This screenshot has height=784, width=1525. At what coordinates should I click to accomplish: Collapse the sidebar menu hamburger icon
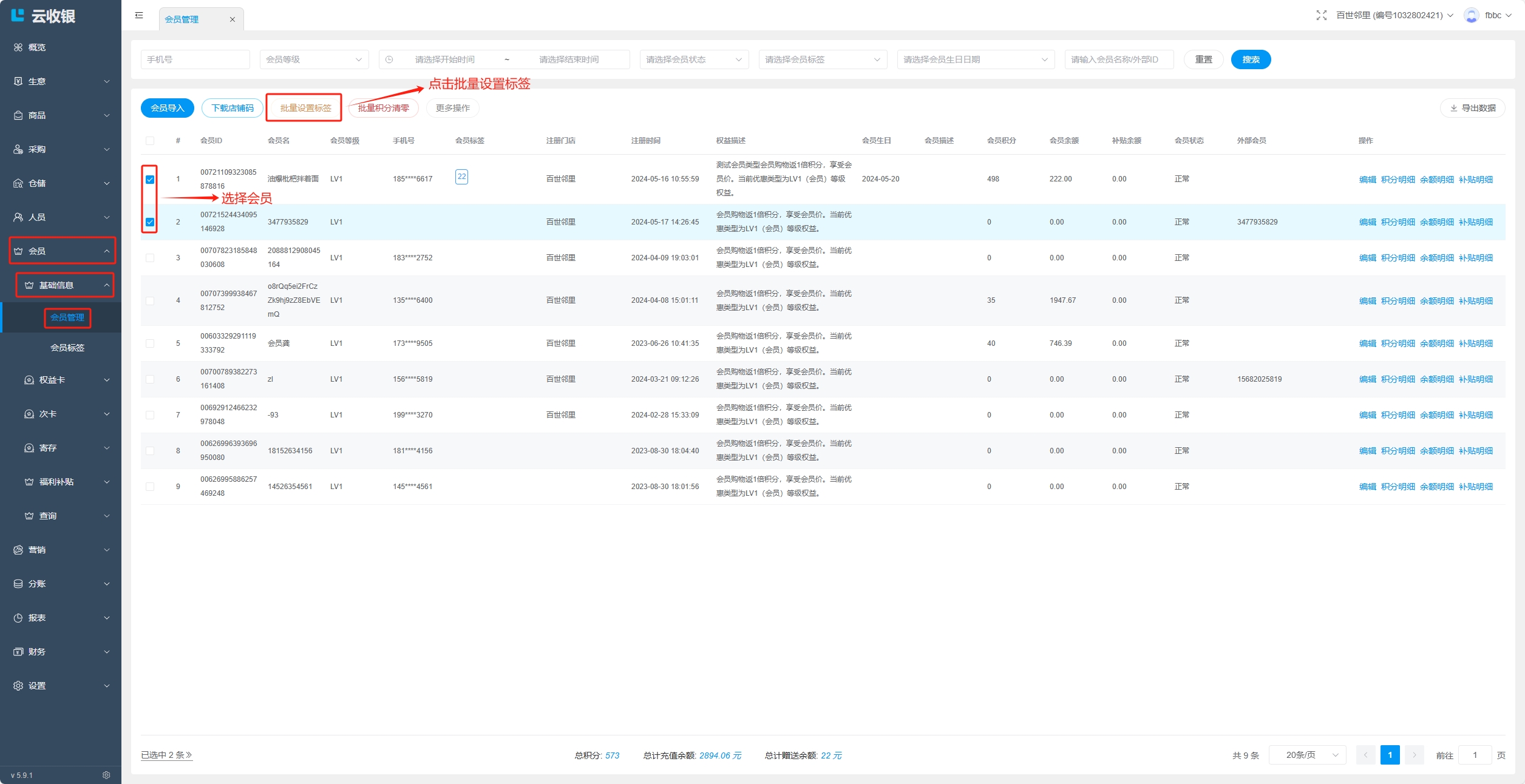(139, 15)
